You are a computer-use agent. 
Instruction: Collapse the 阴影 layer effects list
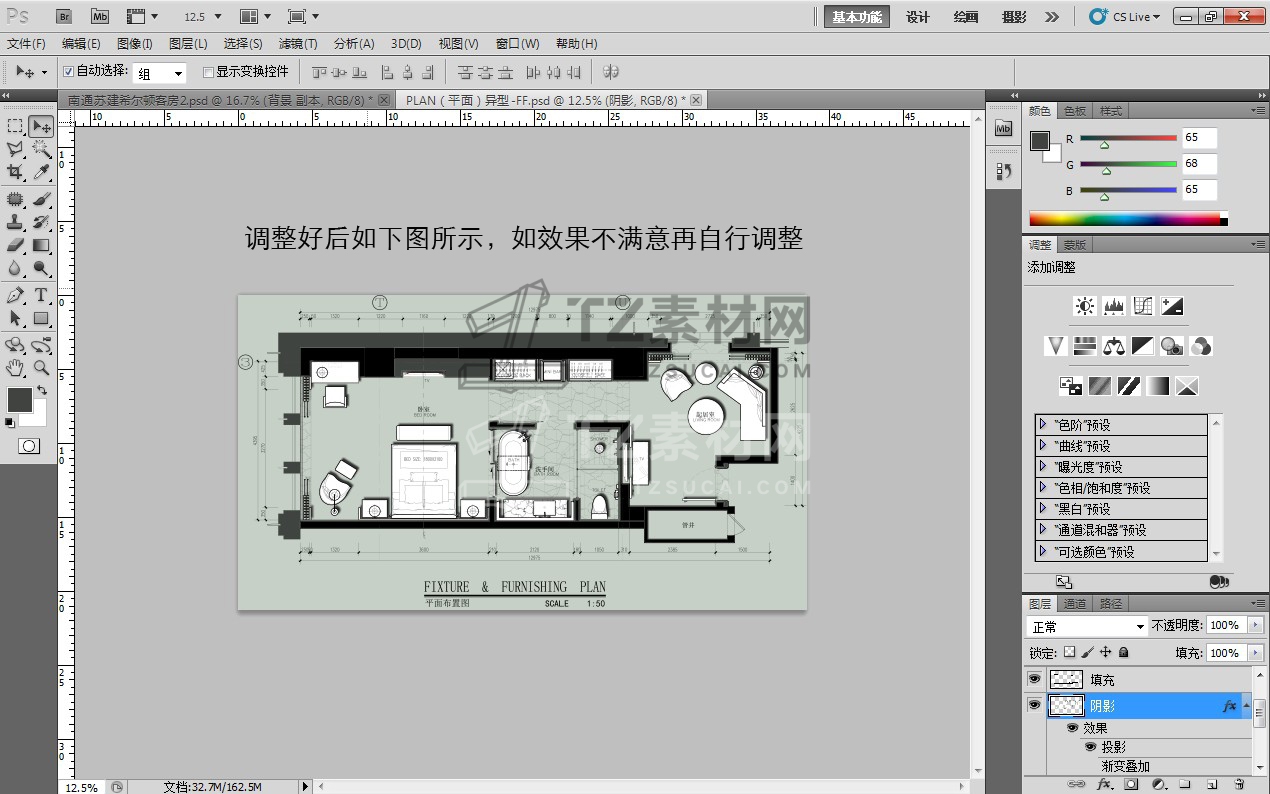(1246, 705)
